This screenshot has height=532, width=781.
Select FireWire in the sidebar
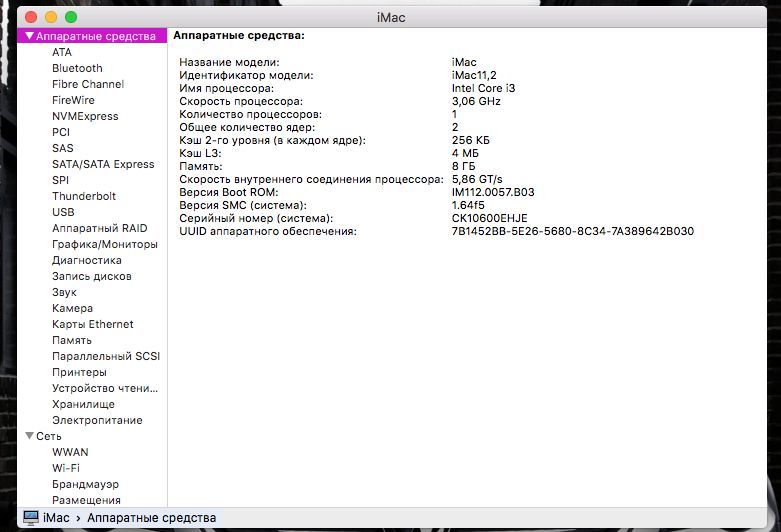[x=73, y=100]
